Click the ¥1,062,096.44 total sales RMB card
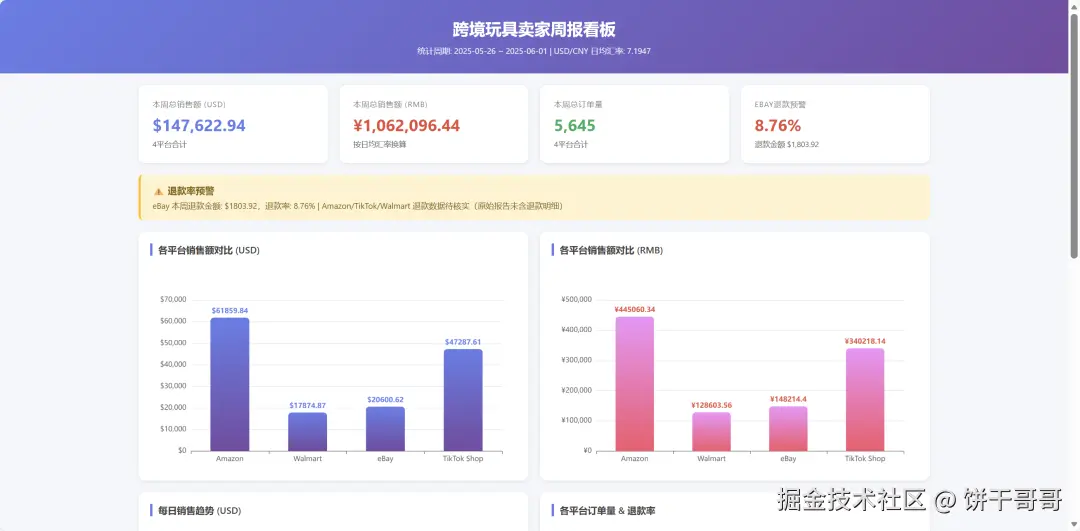The height and width of the screenshot is (531, 1080). pyautogui.click(x=434, y=124)
